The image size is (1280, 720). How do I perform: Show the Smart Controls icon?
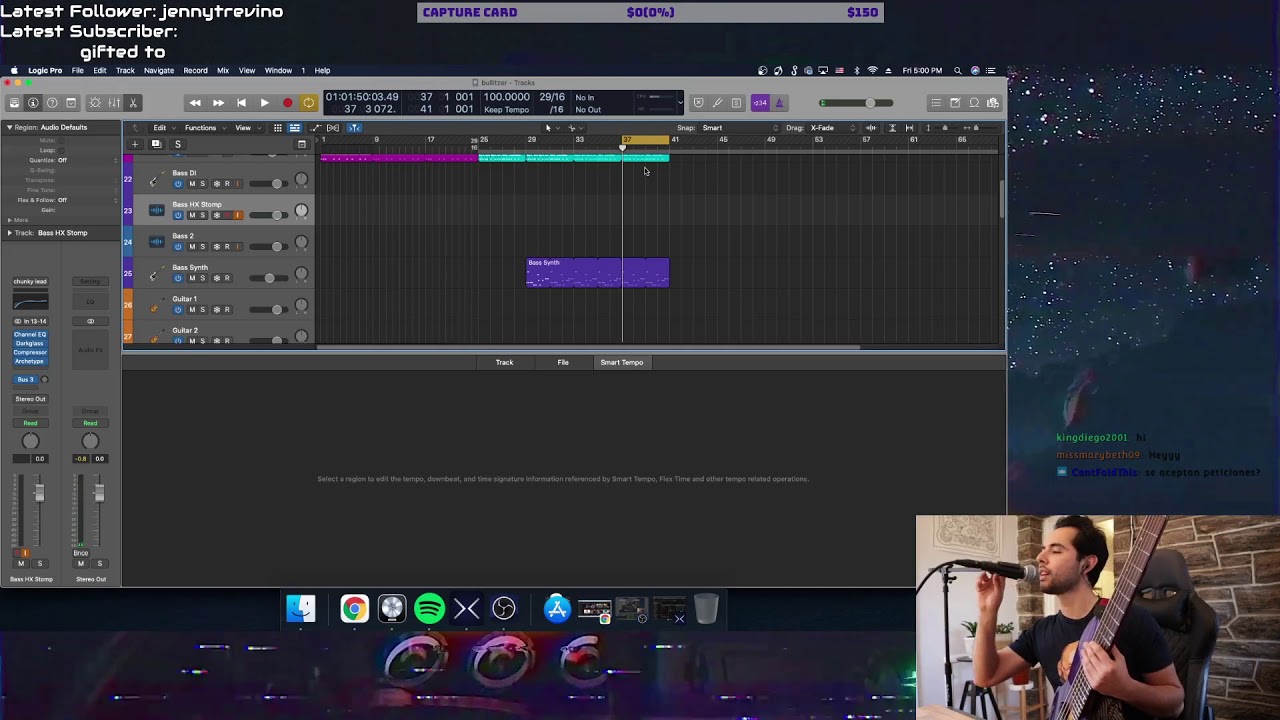tap(95, 103)
